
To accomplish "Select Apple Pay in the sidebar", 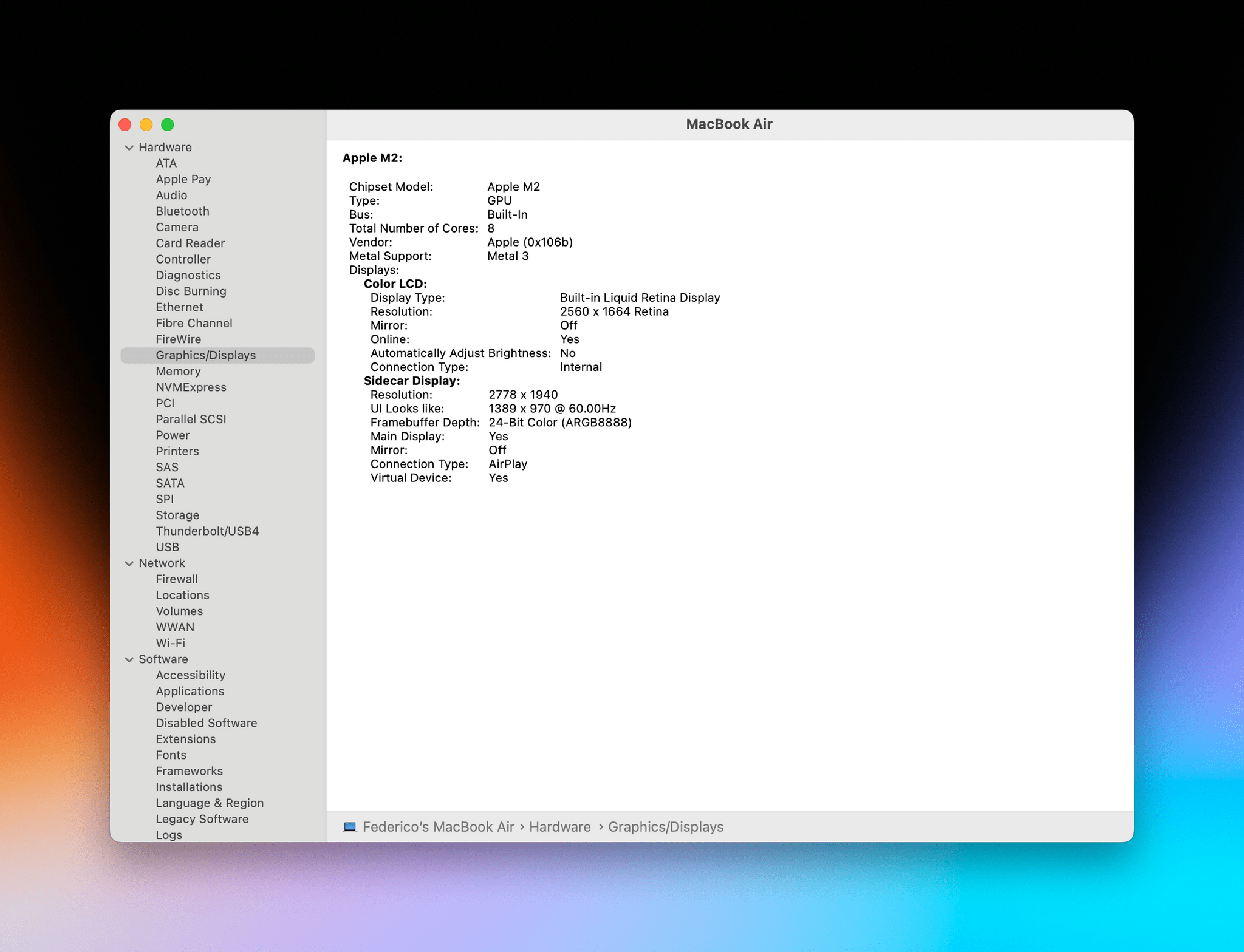I will pos(183,179).
